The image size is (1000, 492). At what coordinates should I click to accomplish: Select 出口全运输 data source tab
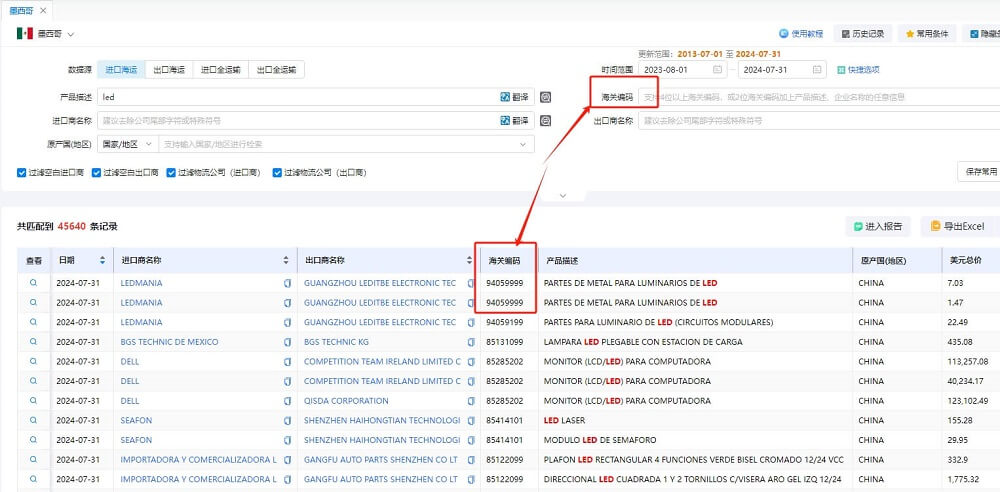coord(277,70)
